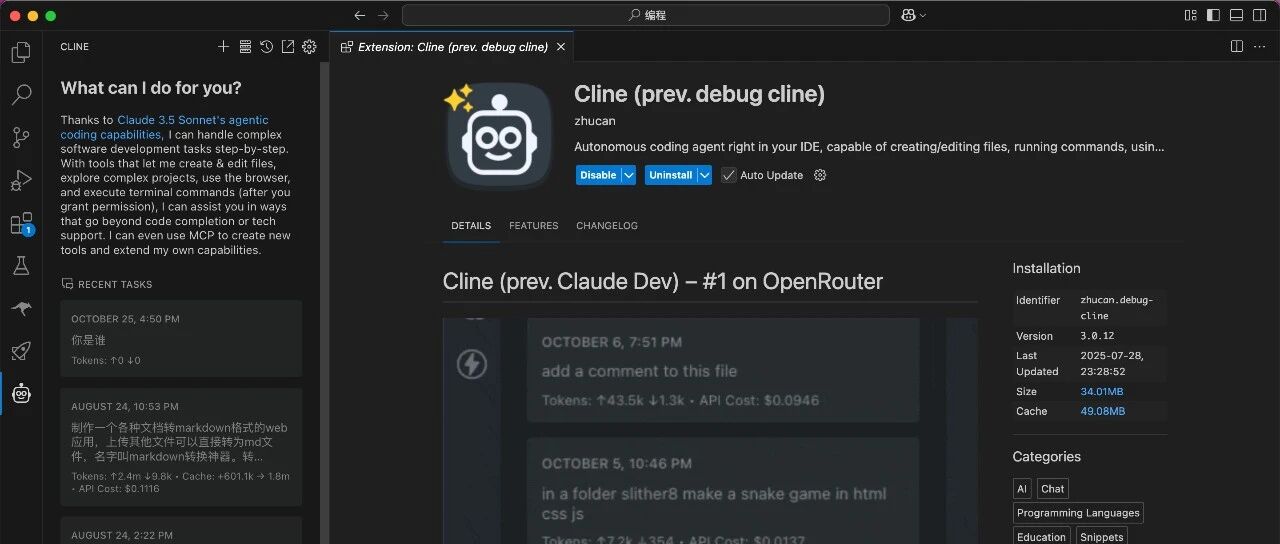Click the command center search box
Screen dimensions: 1280x544
(645, 15)
